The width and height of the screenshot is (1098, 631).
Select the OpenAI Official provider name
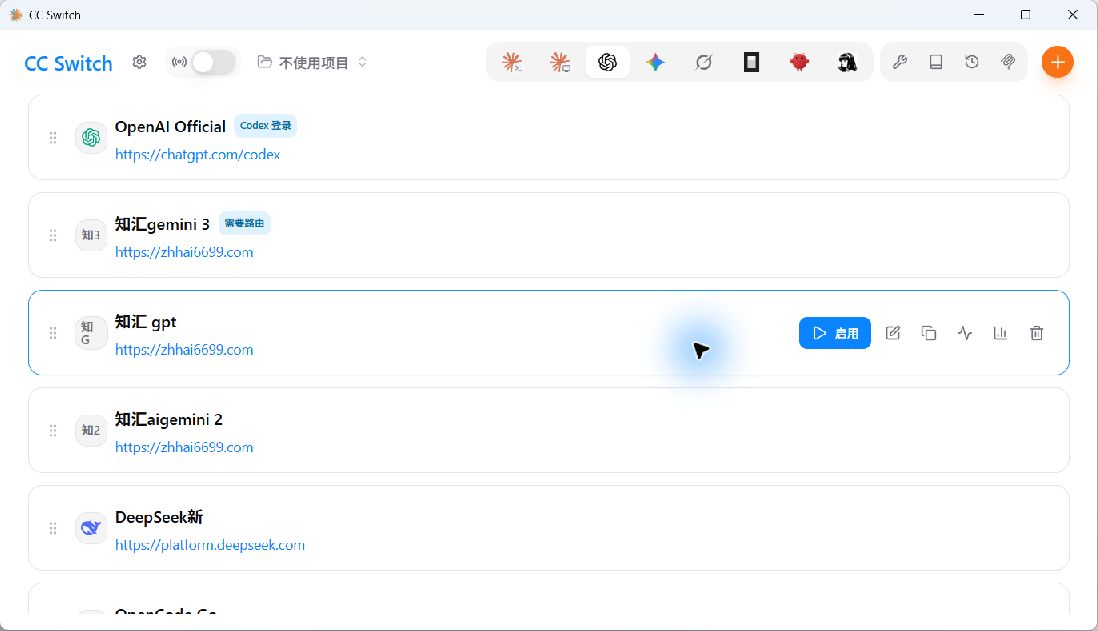(x=170, y=127)
